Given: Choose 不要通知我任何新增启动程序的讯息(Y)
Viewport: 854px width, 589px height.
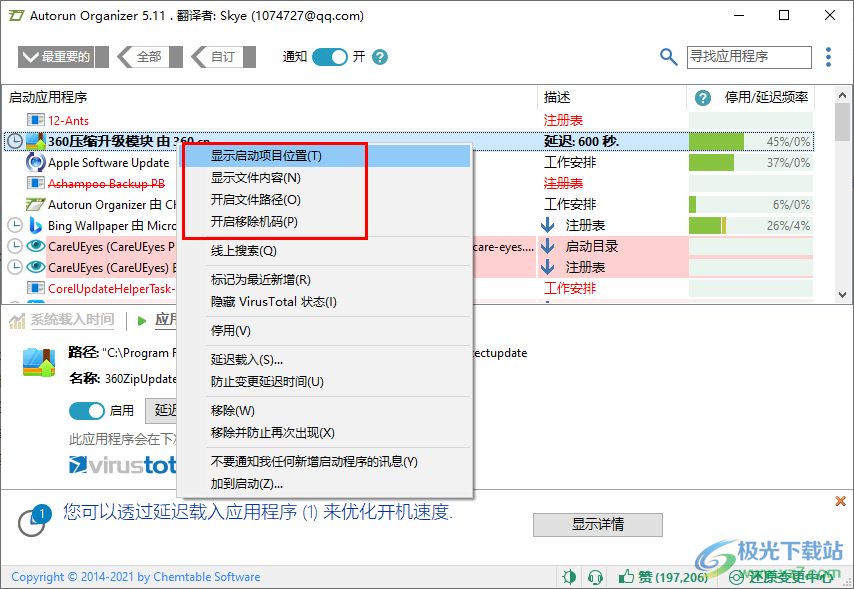Looking at the screenshot, I should [325, 462].
